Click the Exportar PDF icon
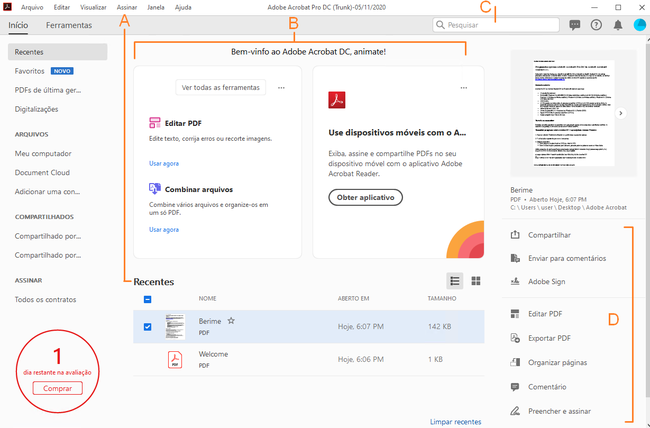Viewport: 650px width, 428px height. (x=515, y=338)
